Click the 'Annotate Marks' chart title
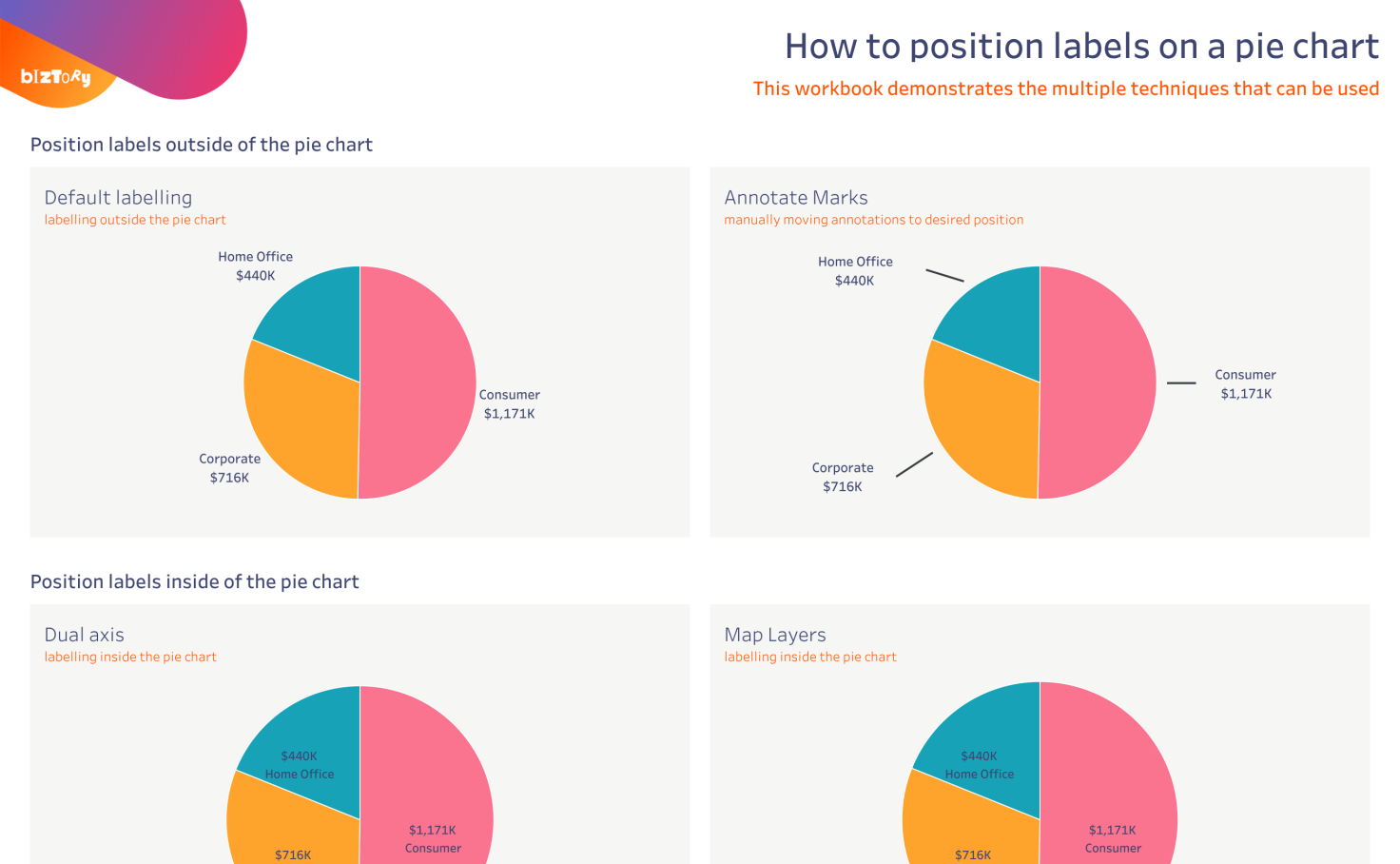The image size is (1400, 864). 796,198
